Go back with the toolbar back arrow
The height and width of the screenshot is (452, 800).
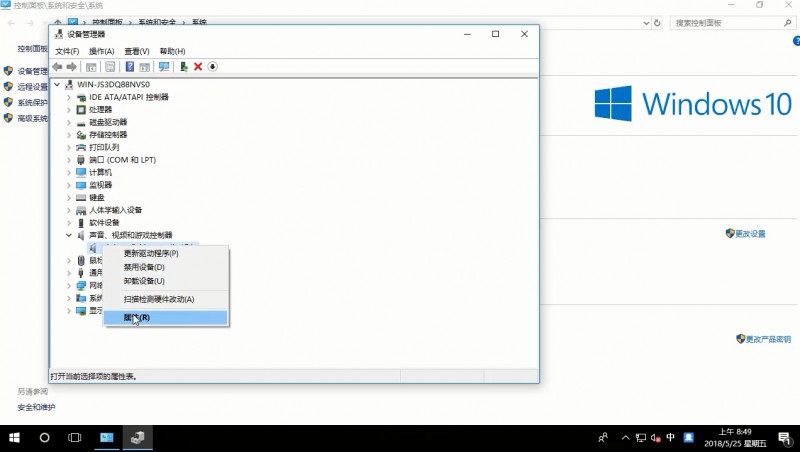coord(57,67)
